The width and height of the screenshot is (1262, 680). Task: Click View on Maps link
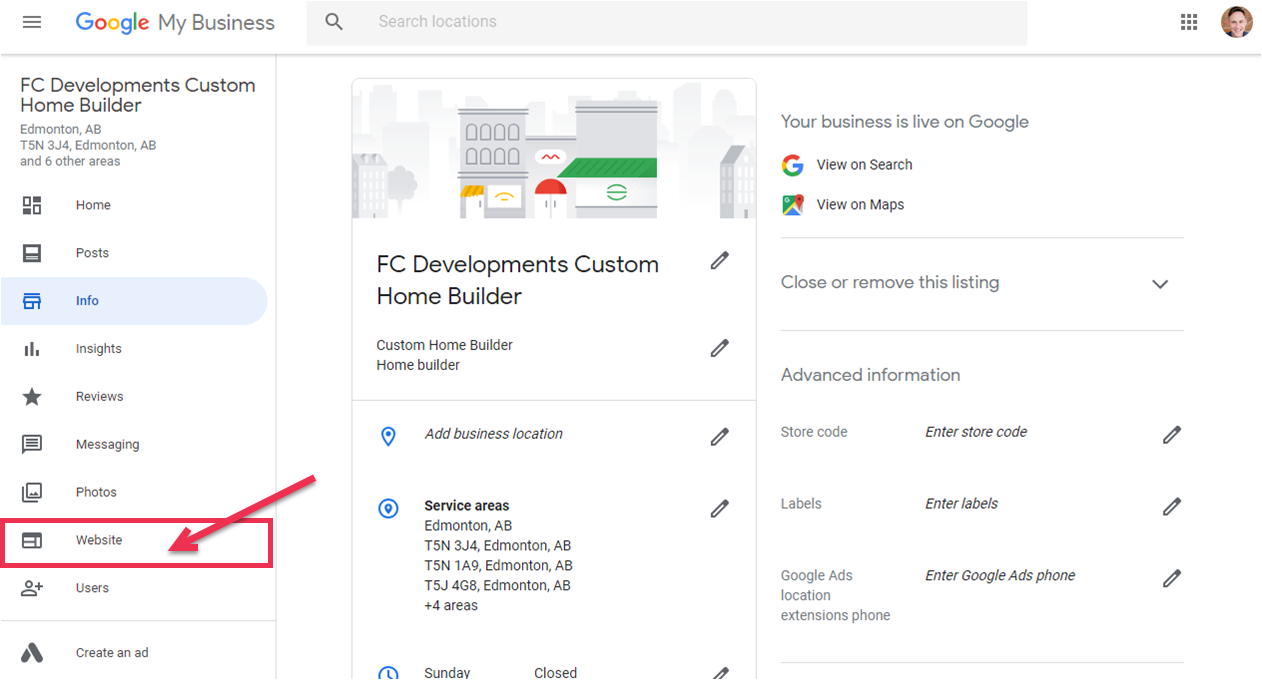click(x=860, y=205)
